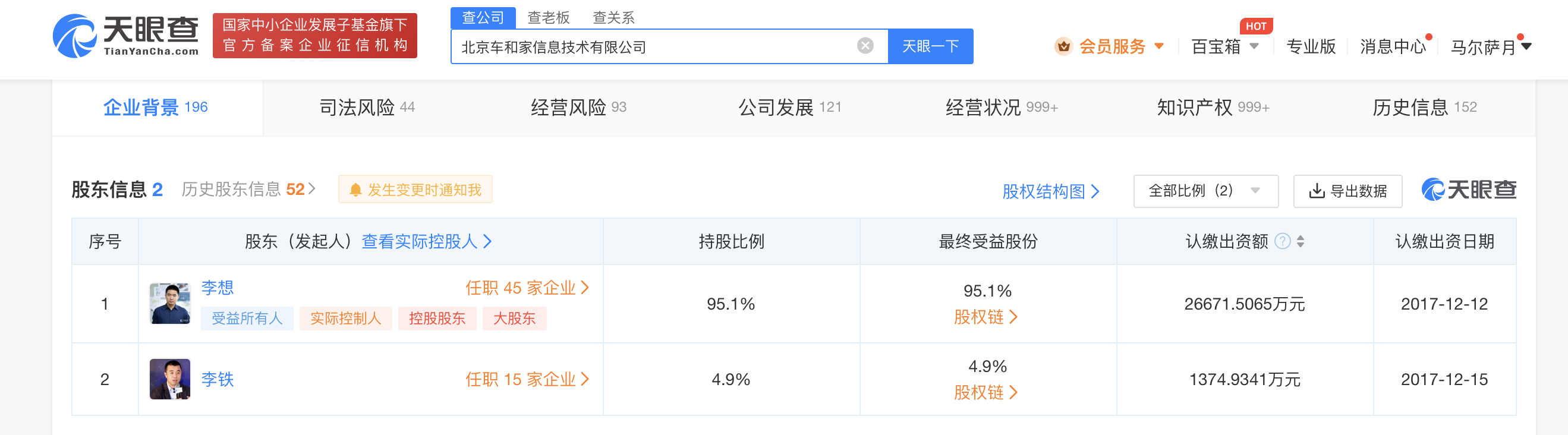
Task: Open 股权链 for 李想's 95.1%
Action: [x=985, y=317]
